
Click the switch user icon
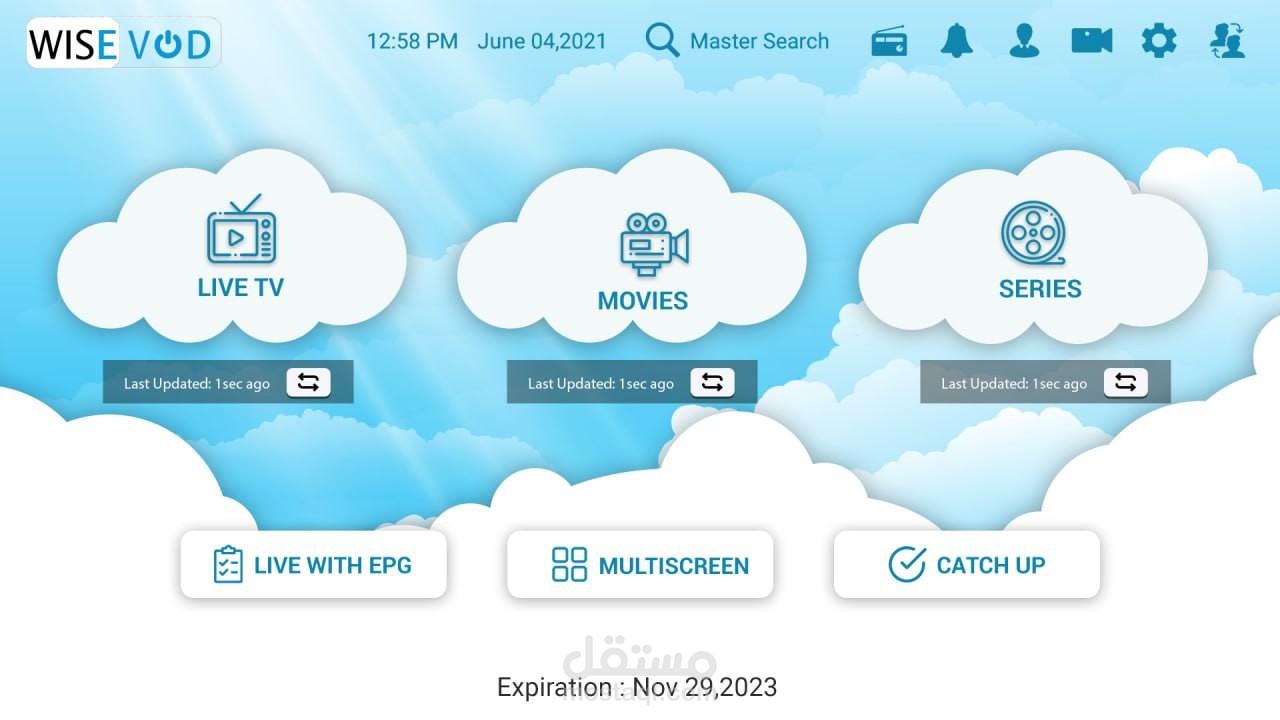tap(1227, 41)
